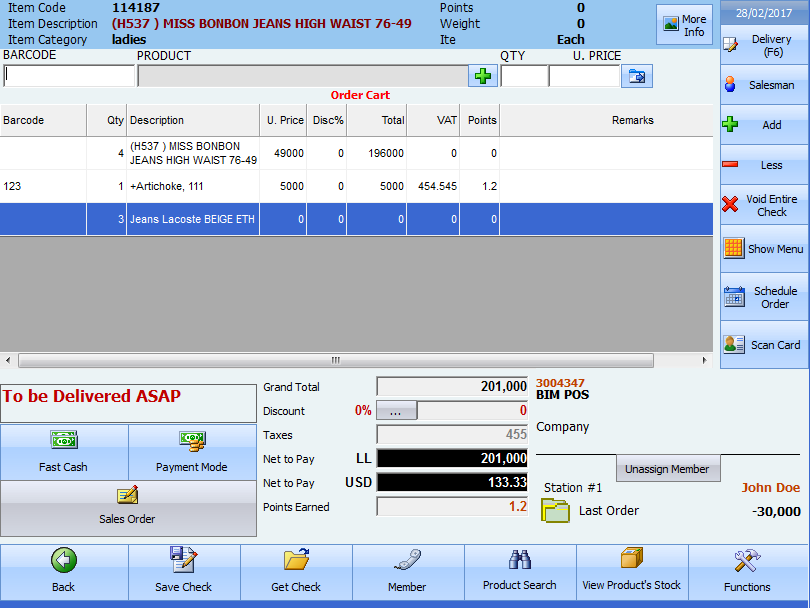Click the Remarks column header
The width and height of the screenshot is (810, 608).
point(606,120)
